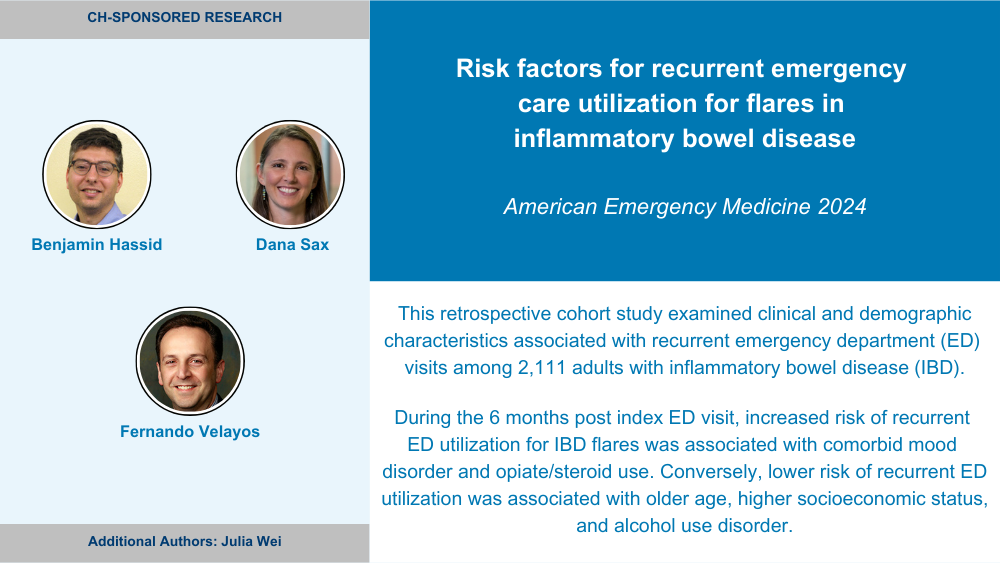Select the paragraph about 6 months post index ED visit
The image size is (1000, 563).
684,471
